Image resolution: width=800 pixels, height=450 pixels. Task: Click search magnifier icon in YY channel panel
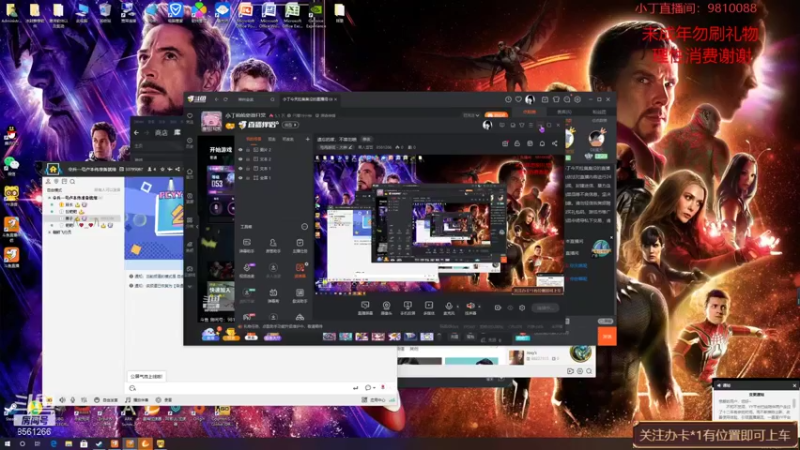[x=73, y=182]
